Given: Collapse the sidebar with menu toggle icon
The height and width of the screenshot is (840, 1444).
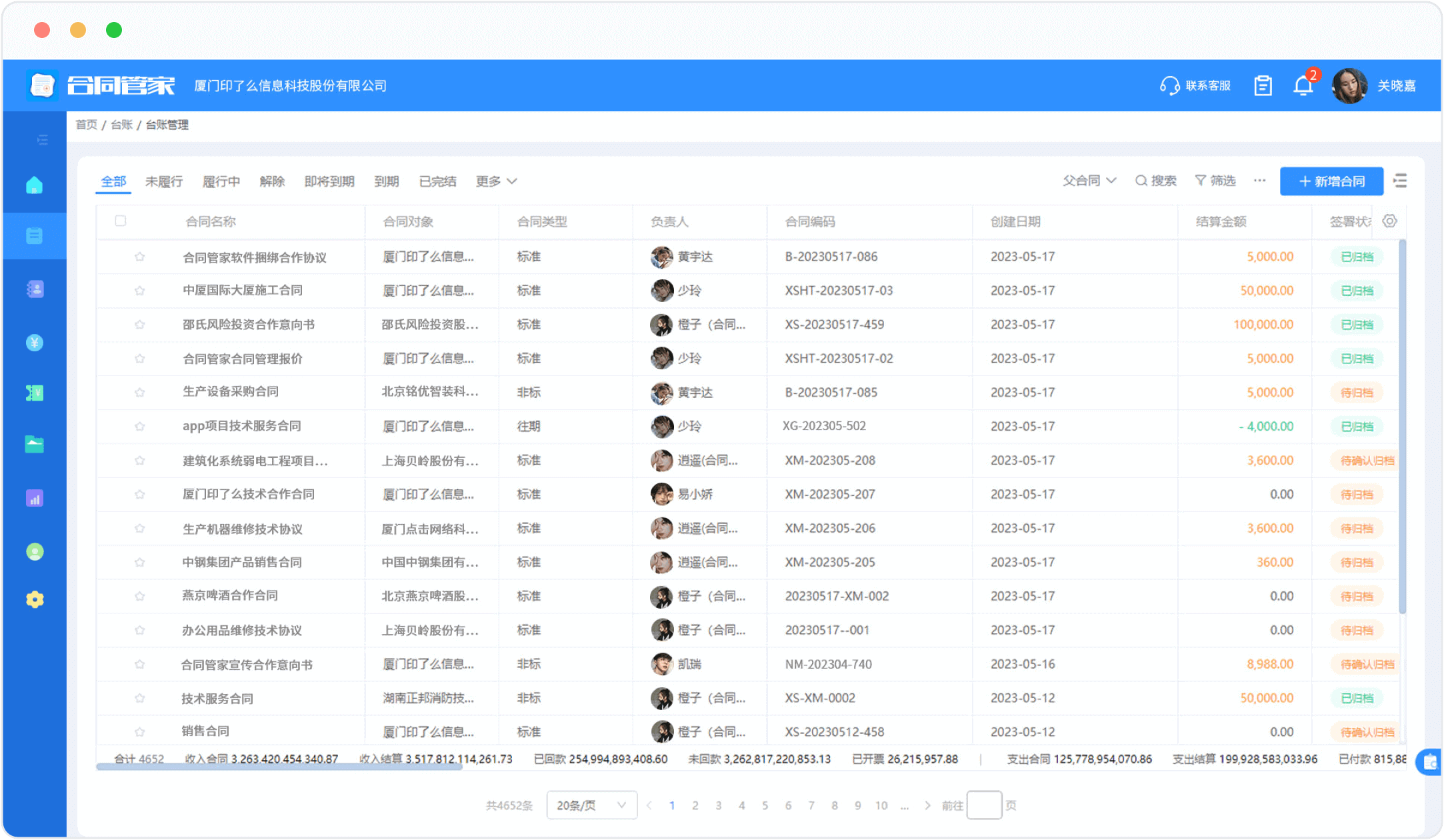Looking at the screenshot, I should [43, 140].
